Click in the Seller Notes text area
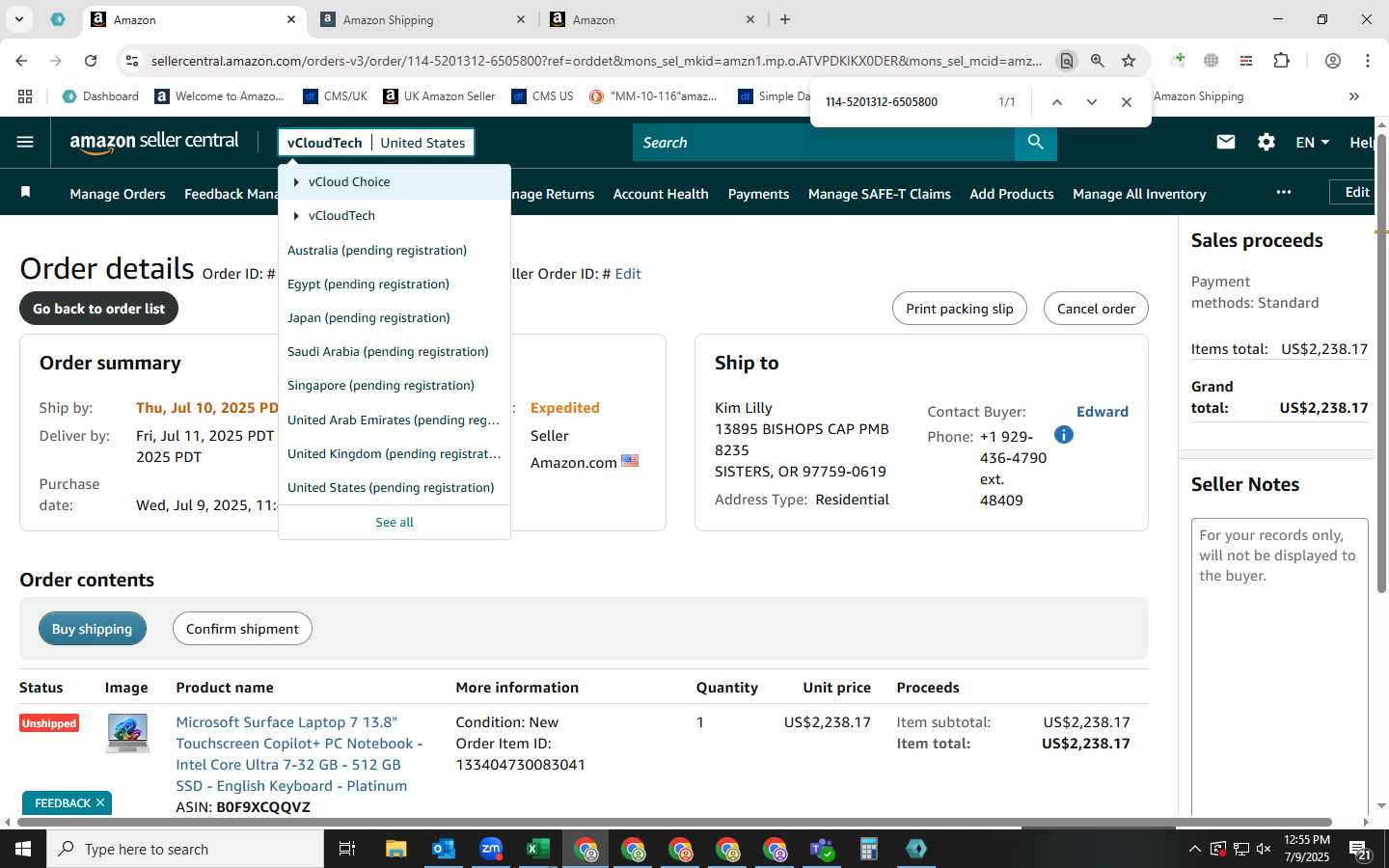1389x868 pixels. [x=1280, y=665]
